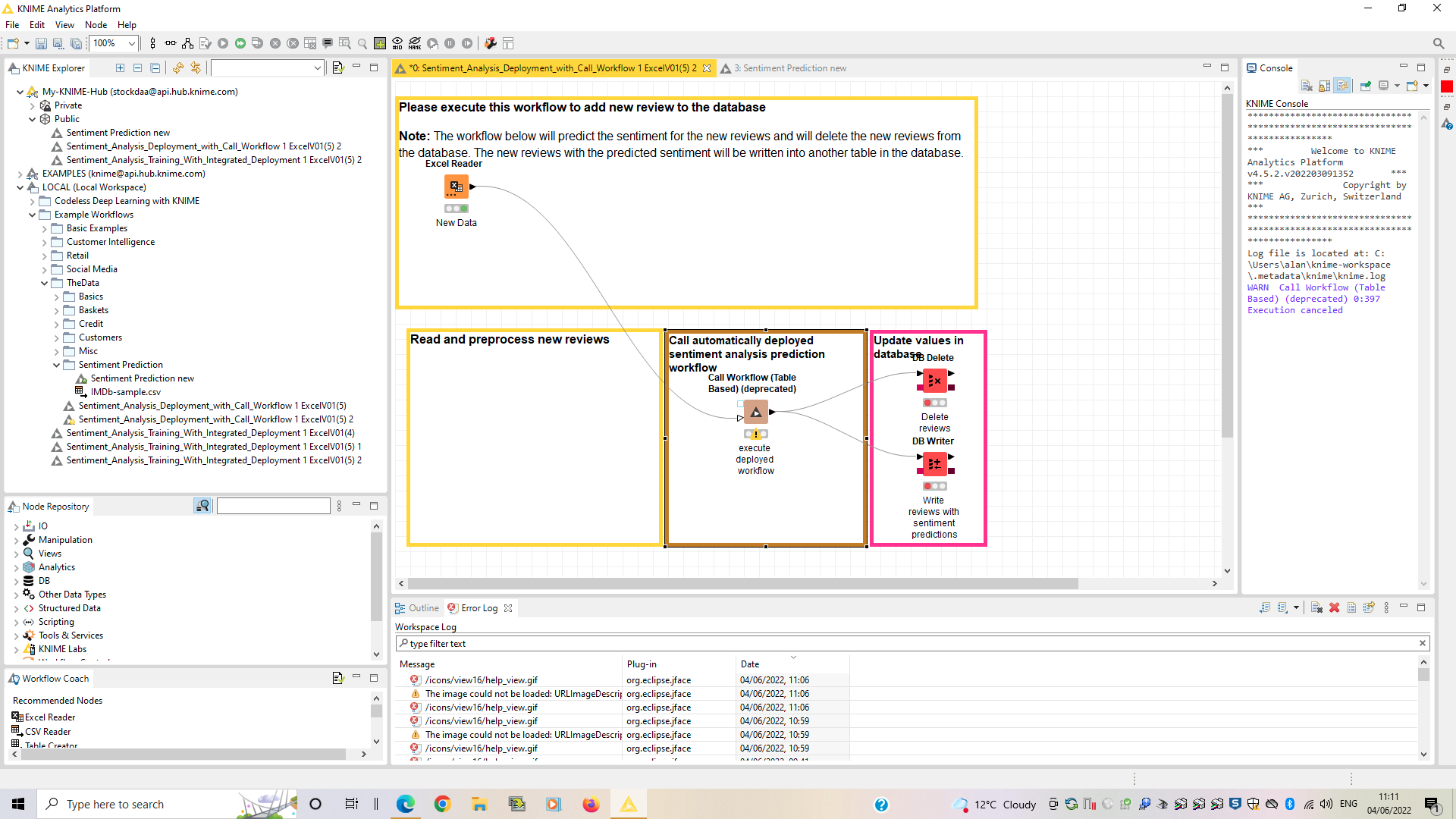
Task: Click the Save toolbar icon
Action: tap(41, 43)
